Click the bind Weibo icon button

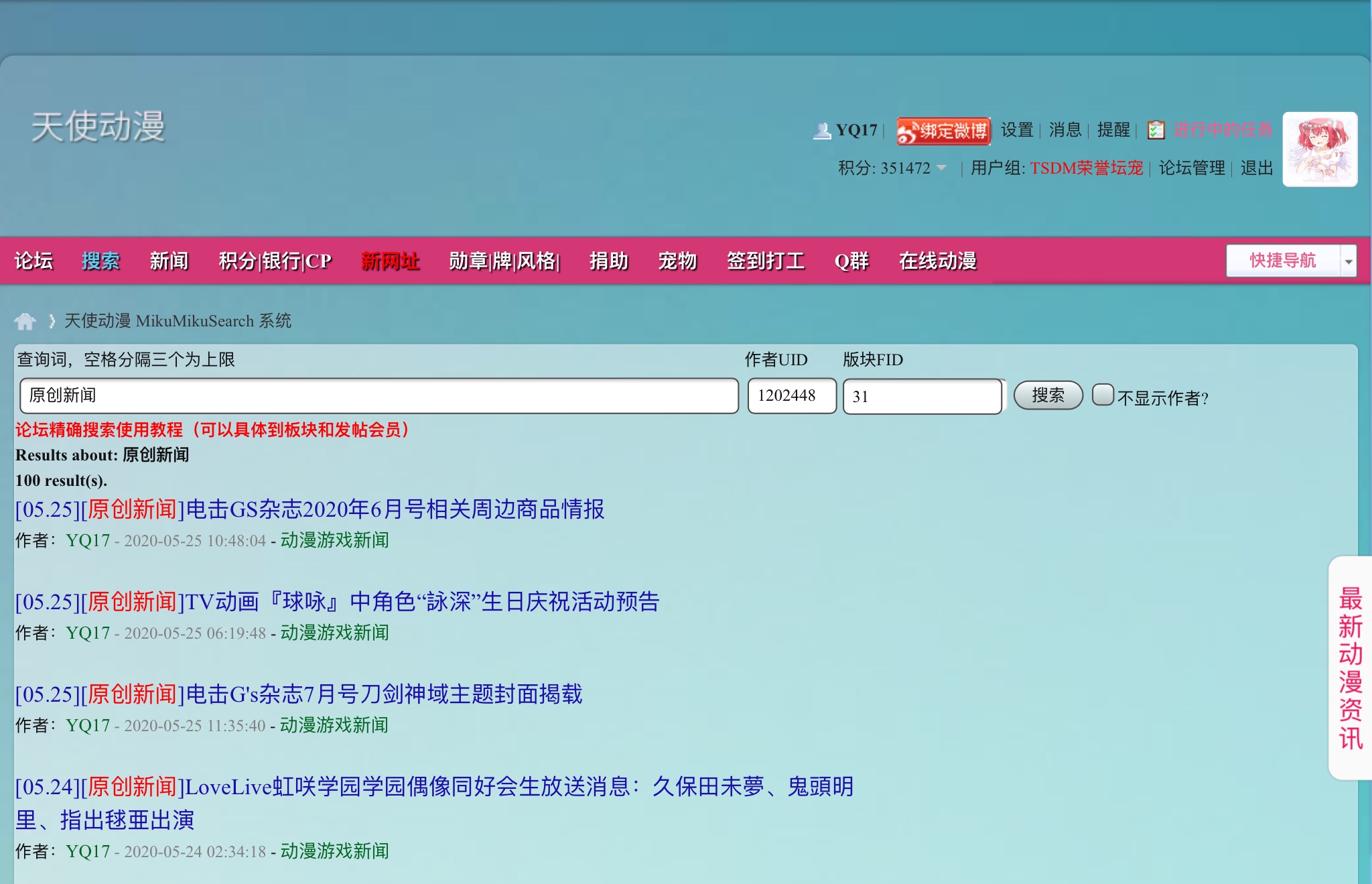tap(943, 131)
